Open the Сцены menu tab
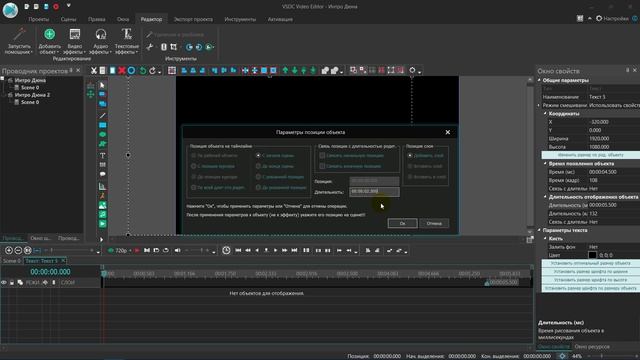Viewport: 640px width, 360px height. (68, 19)
